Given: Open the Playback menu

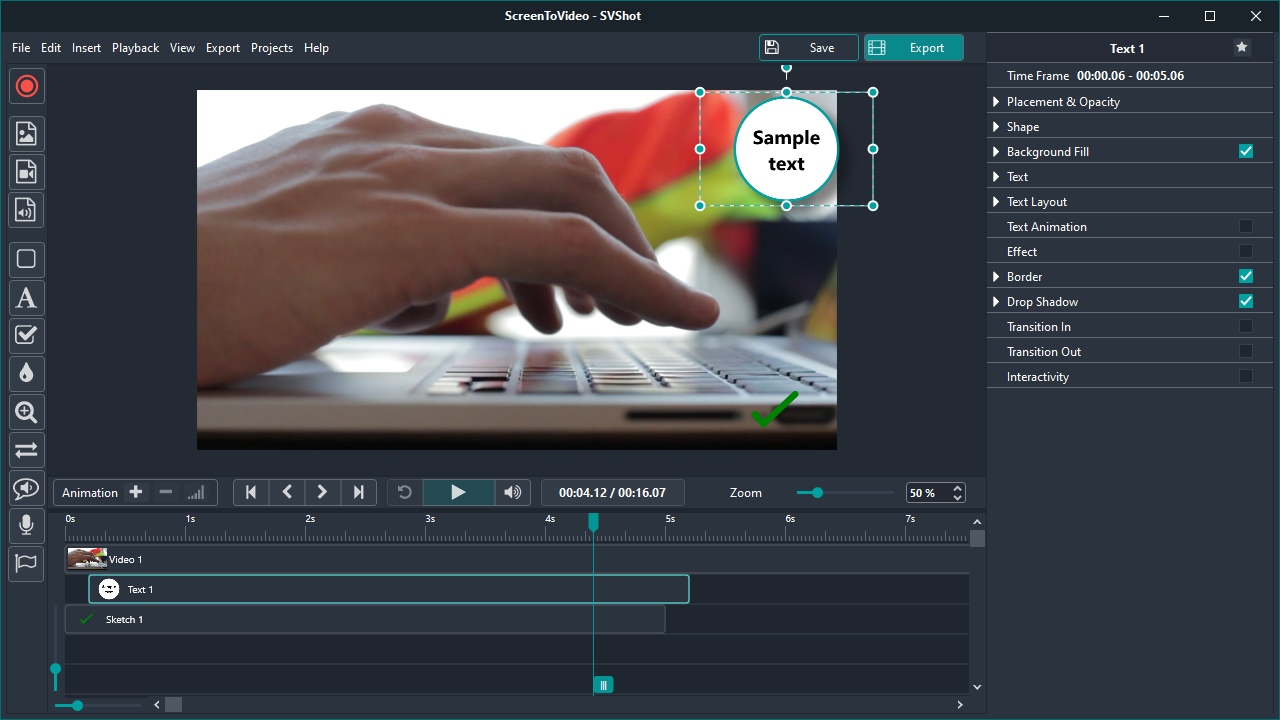Looking at the screenshot, I should tap(135, 48).
